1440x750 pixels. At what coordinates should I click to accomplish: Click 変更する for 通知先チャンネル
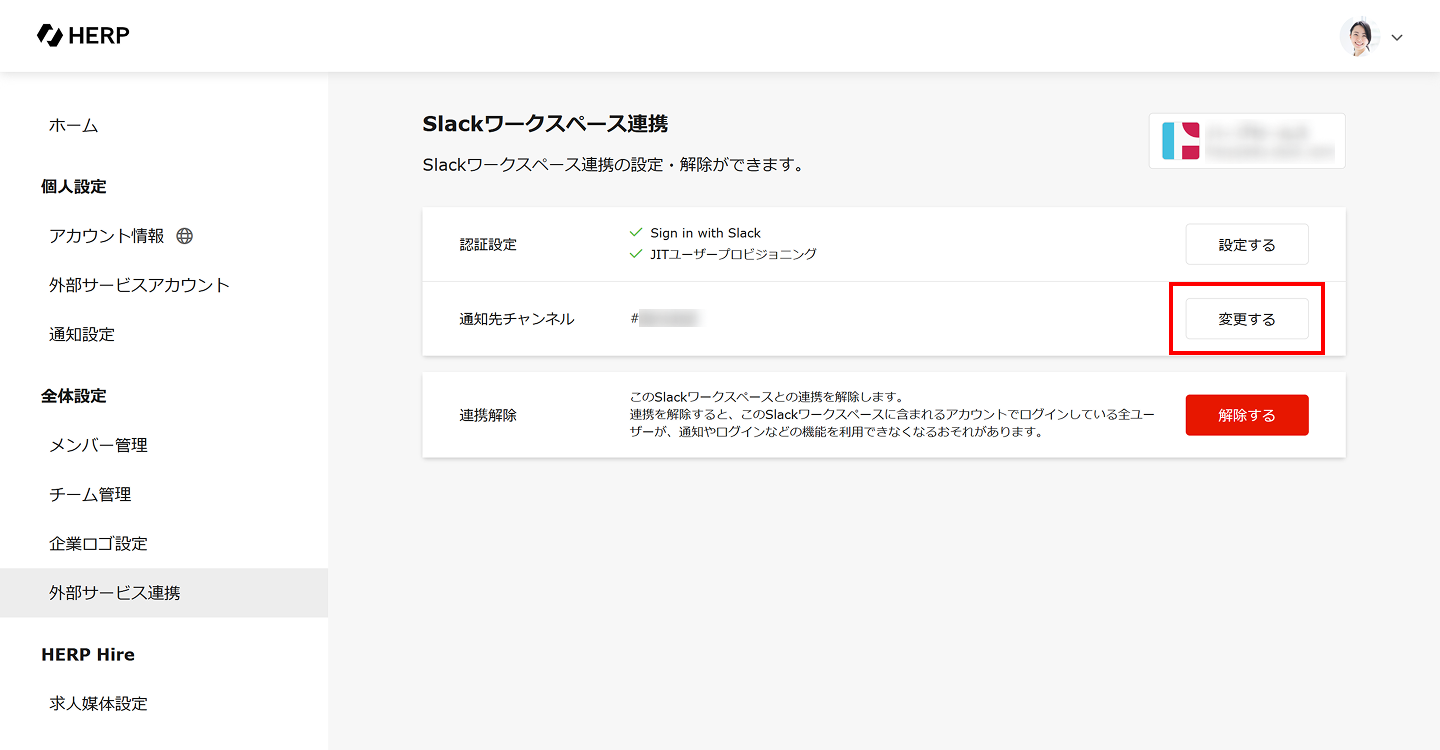(1247, 319)
